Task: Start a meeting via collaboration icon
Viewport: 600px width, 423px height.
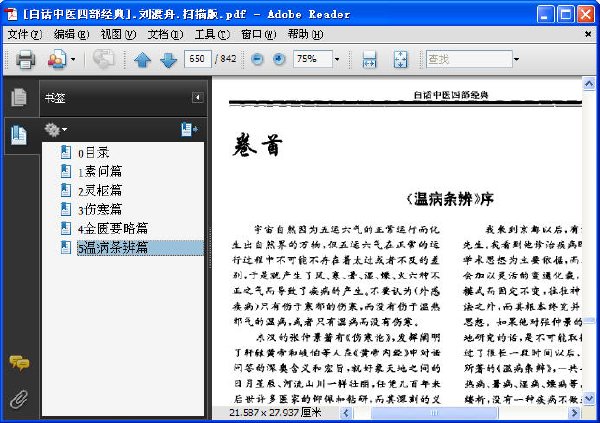Action: [56, 59]
